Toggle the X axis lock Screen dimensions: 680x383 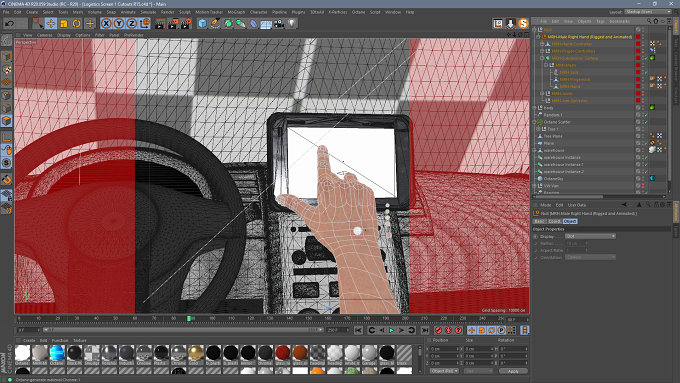pos(106,23)
